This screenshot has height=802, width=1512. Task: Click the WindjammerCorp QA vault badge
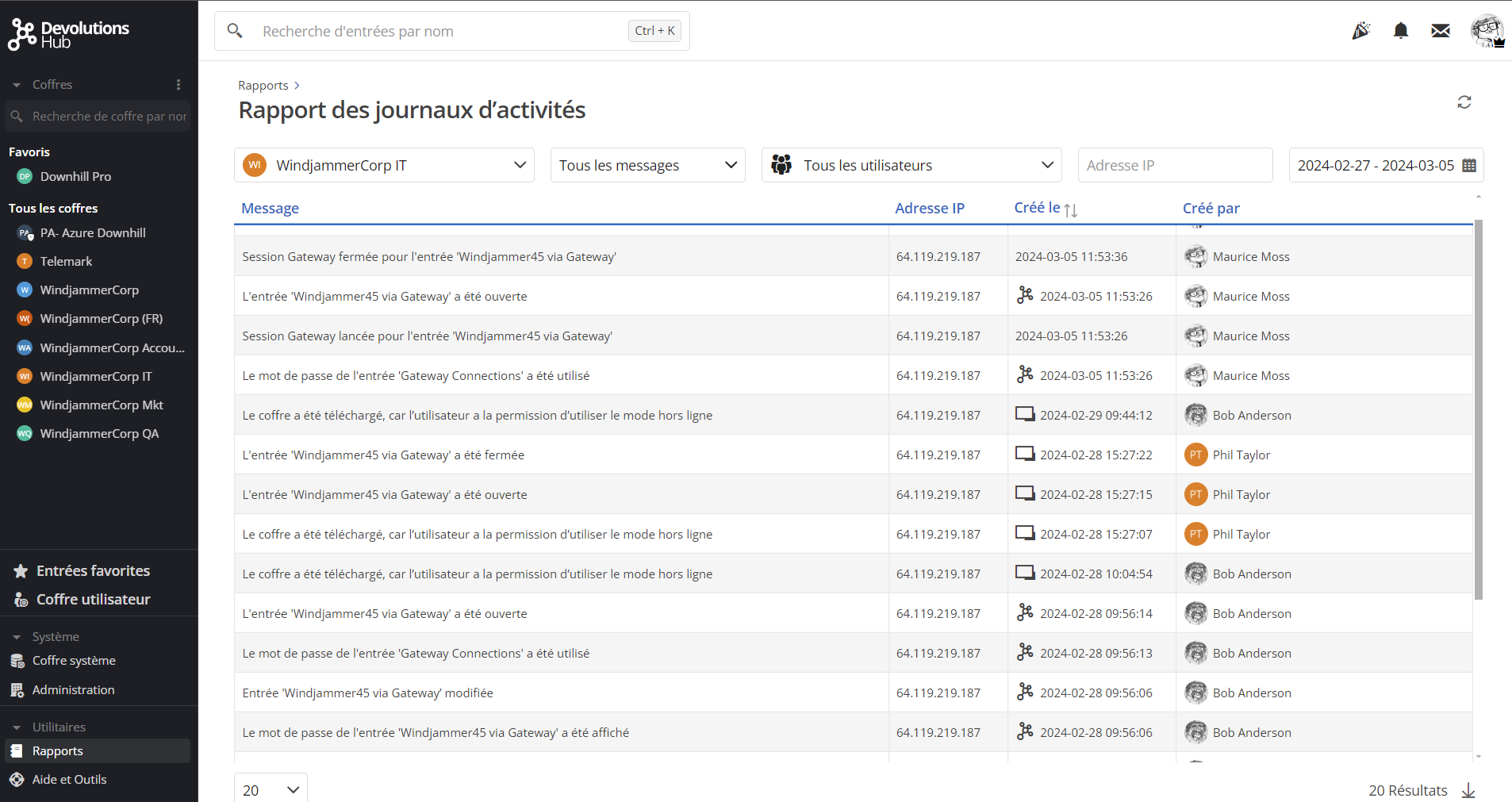pos(25,433)
